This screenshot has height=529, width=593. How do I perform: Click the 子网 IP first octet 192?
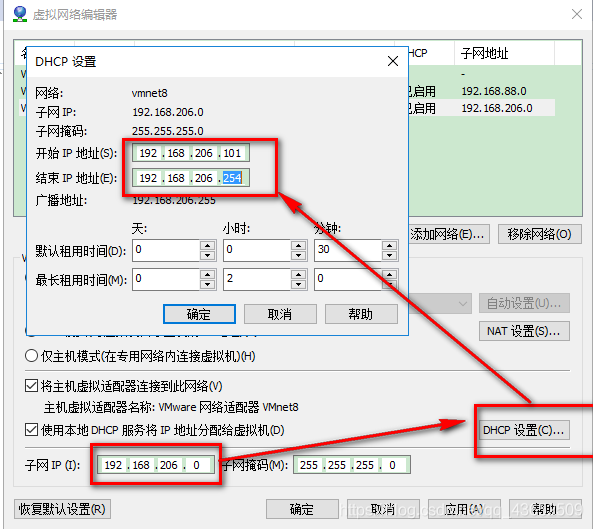coord(113,465)
